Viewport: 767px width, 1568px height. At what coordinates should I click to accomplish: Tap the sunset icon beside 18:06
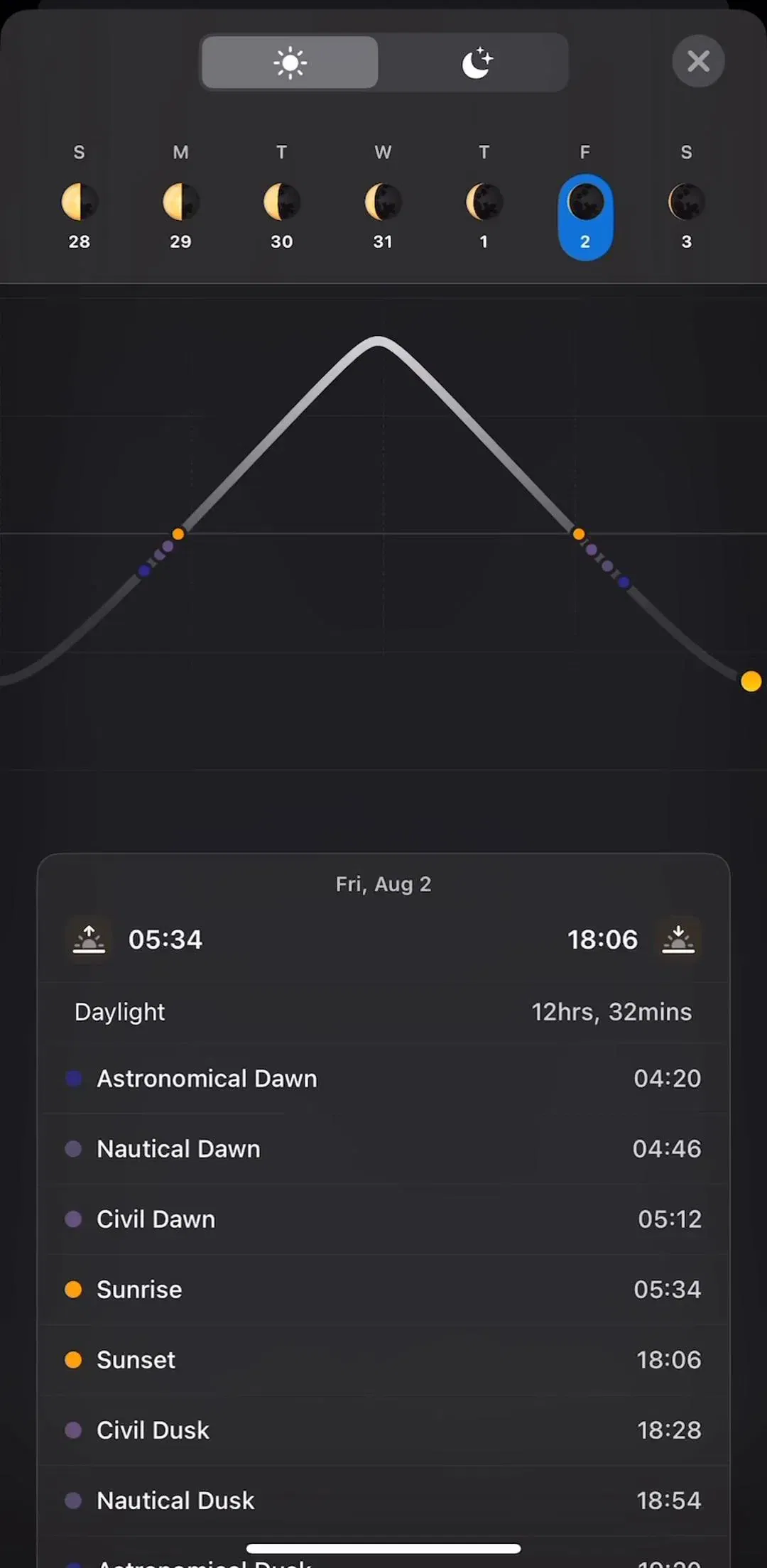[678, 940]
